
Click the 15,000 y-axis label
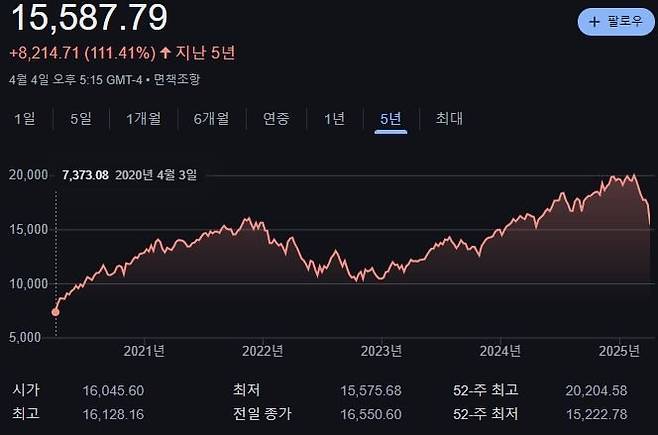click(29, 229)
